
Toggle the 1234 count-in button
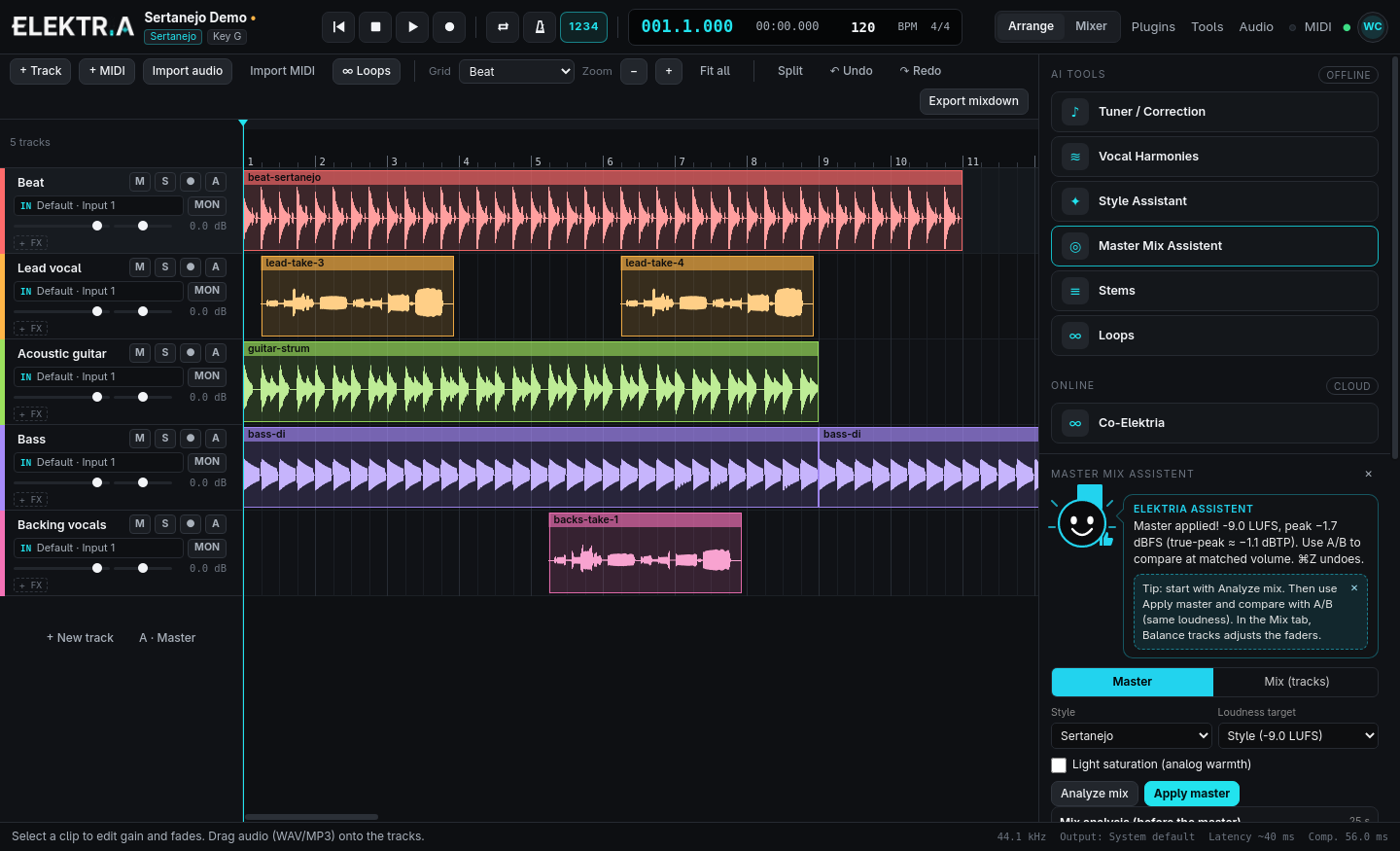click(583, 27)
